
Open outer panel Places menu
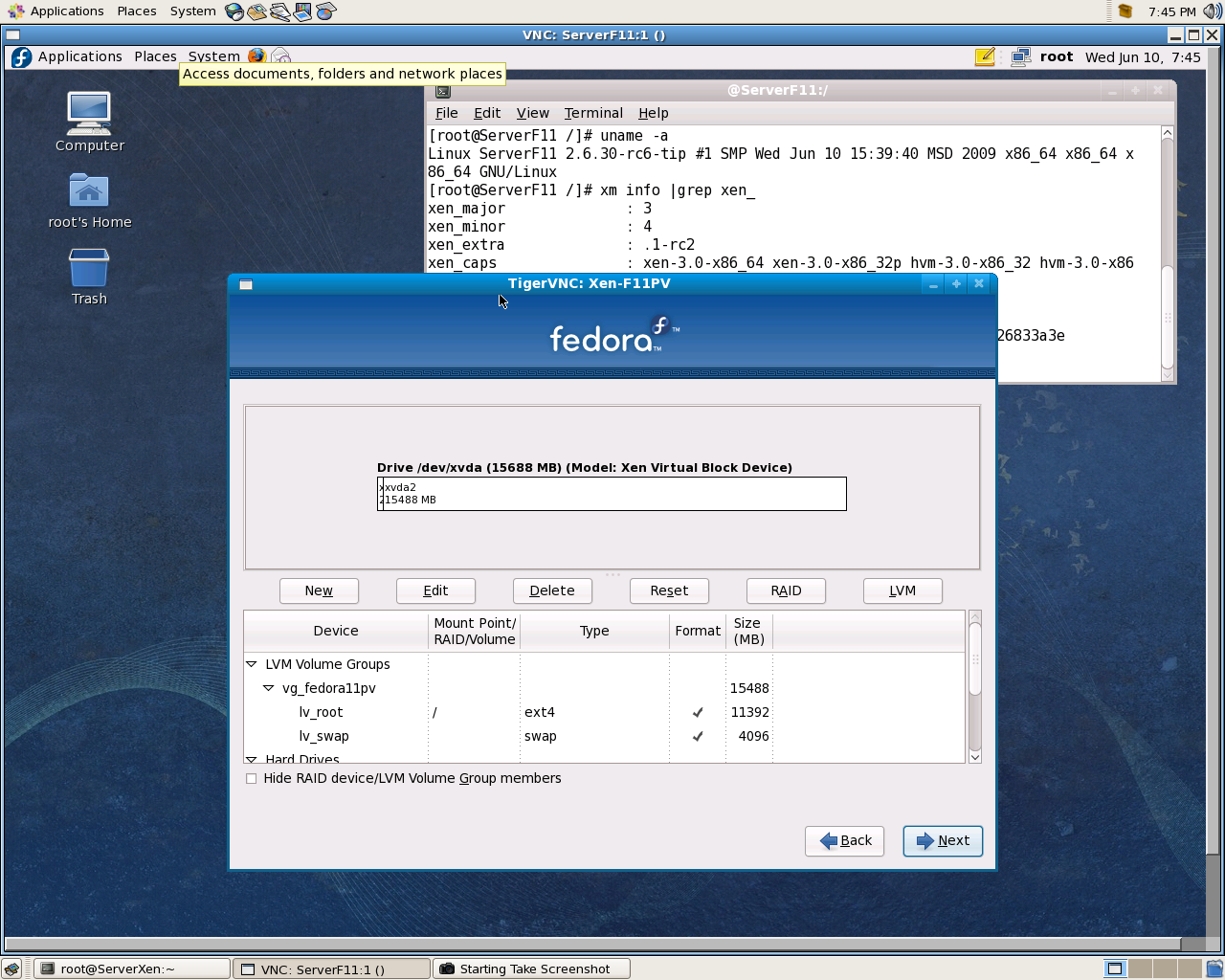point(137,11)
